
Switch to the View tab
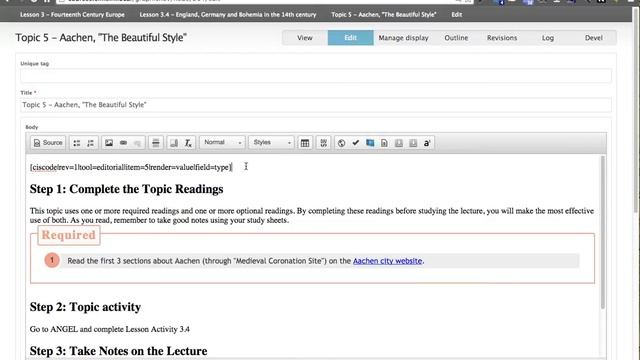coord(304,38)
